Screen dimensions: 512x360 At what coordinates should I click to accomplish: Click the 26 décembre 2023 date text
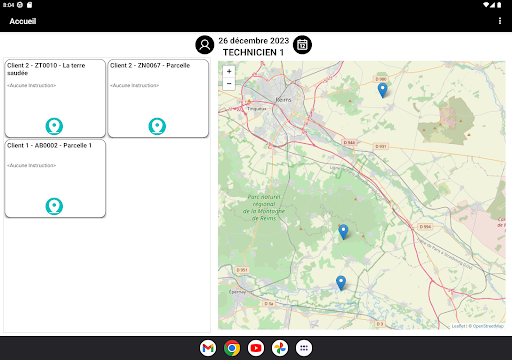click(254, 41)
